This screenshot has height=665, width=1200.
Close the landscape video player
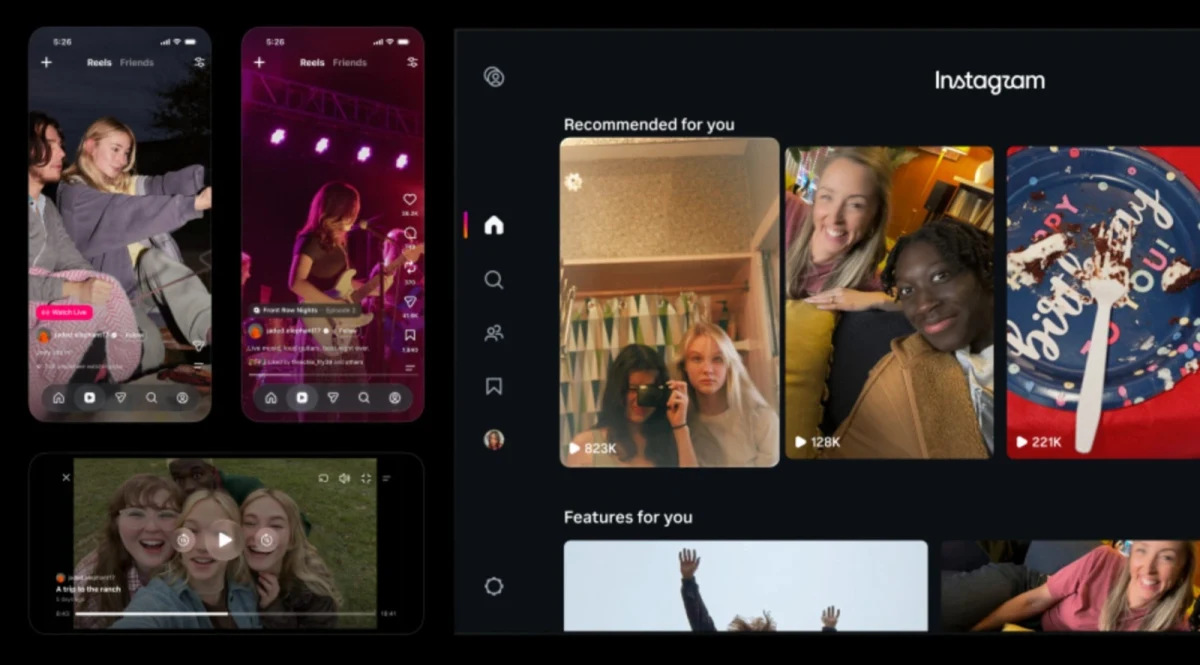(66, 477)
